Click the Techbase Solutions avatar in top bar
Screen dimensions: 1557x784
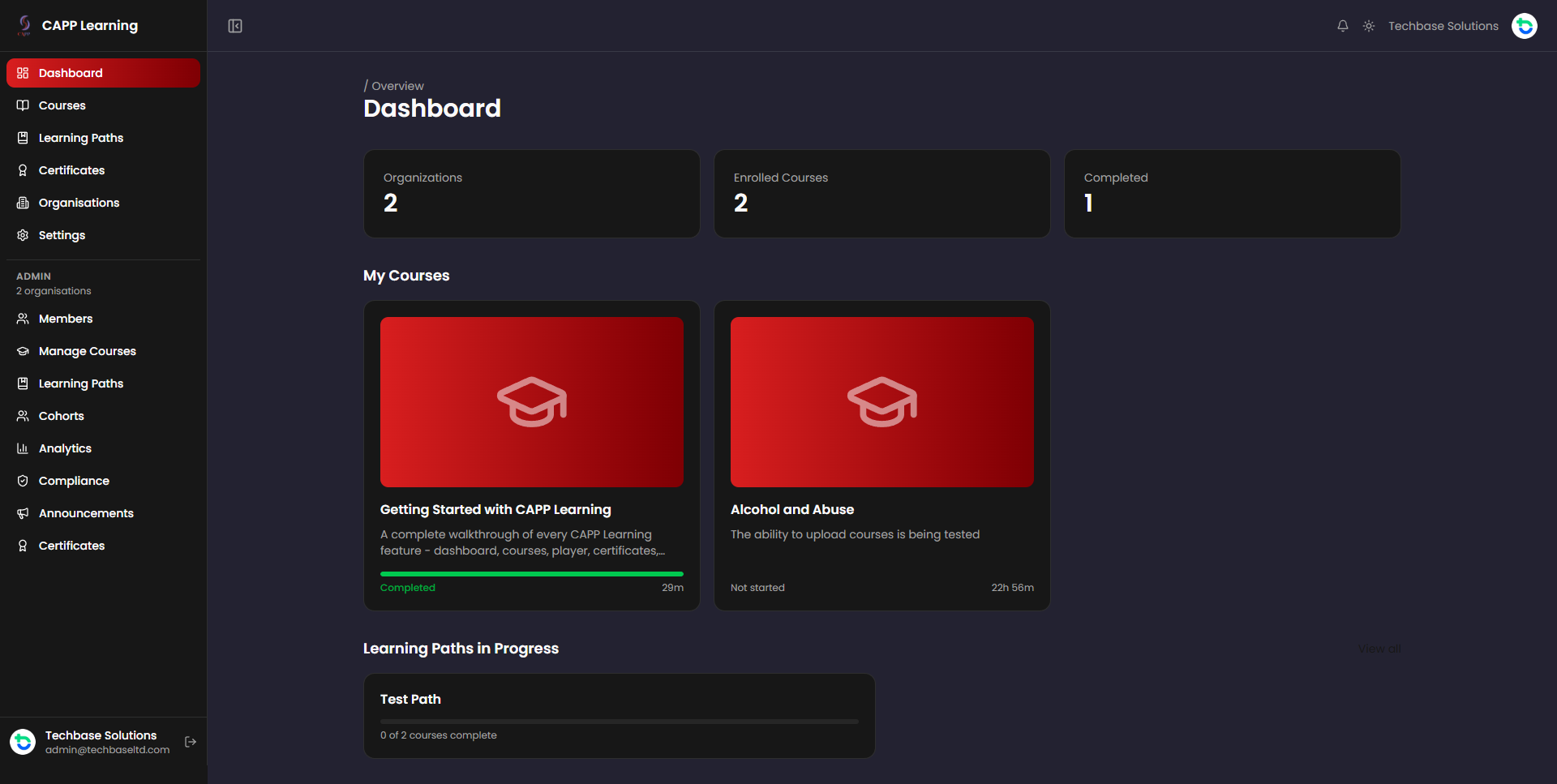pos(1525,26)
